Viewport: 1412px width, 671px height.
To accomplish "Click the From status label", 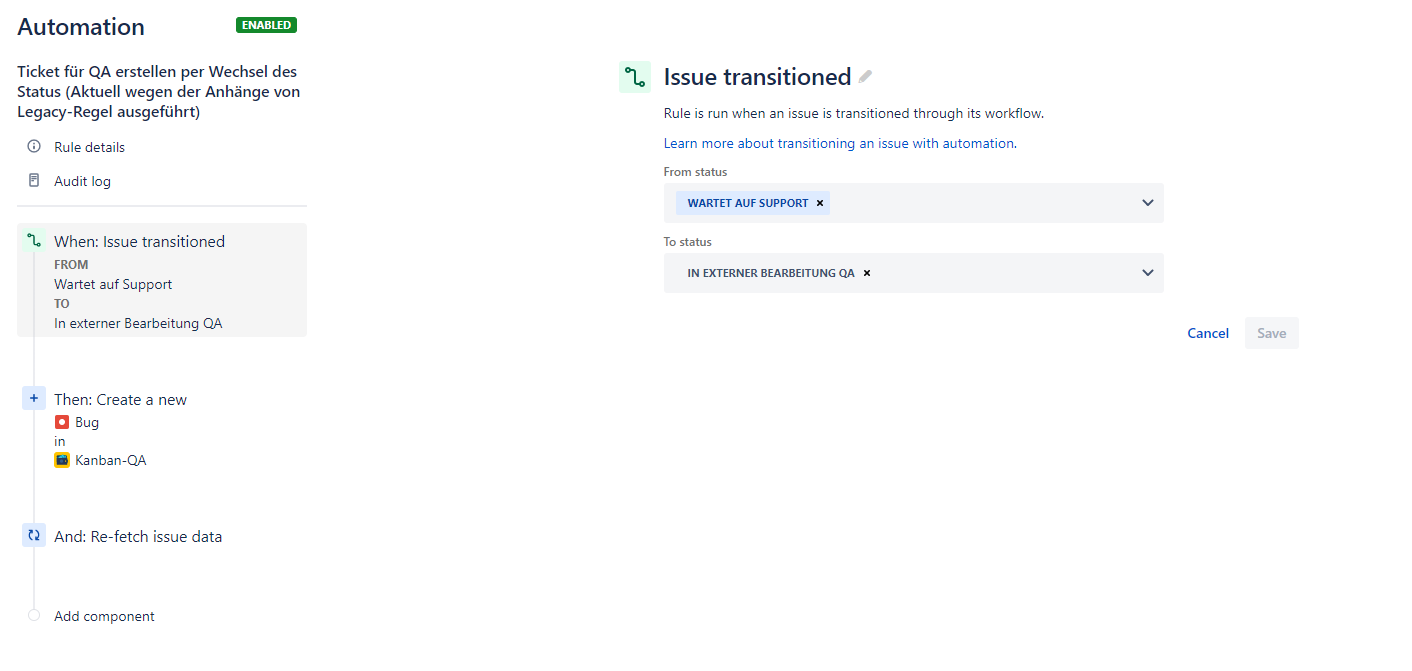I will click(696, 172).
